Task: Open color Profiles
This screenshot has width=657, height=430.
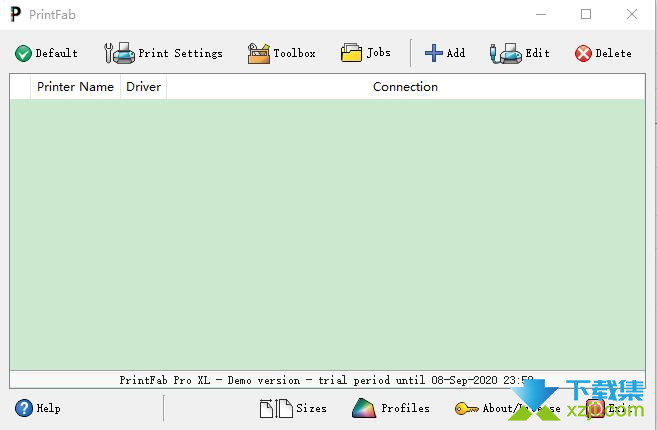Action: click(x=391, y=408)
